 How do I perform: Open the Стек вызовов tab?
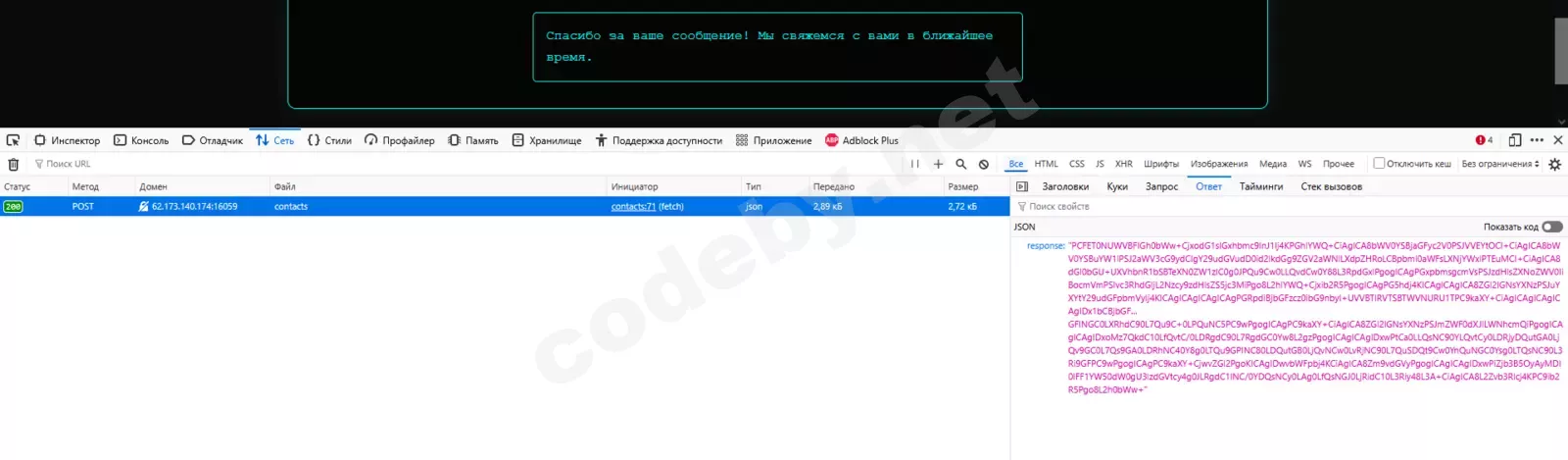1331,186
